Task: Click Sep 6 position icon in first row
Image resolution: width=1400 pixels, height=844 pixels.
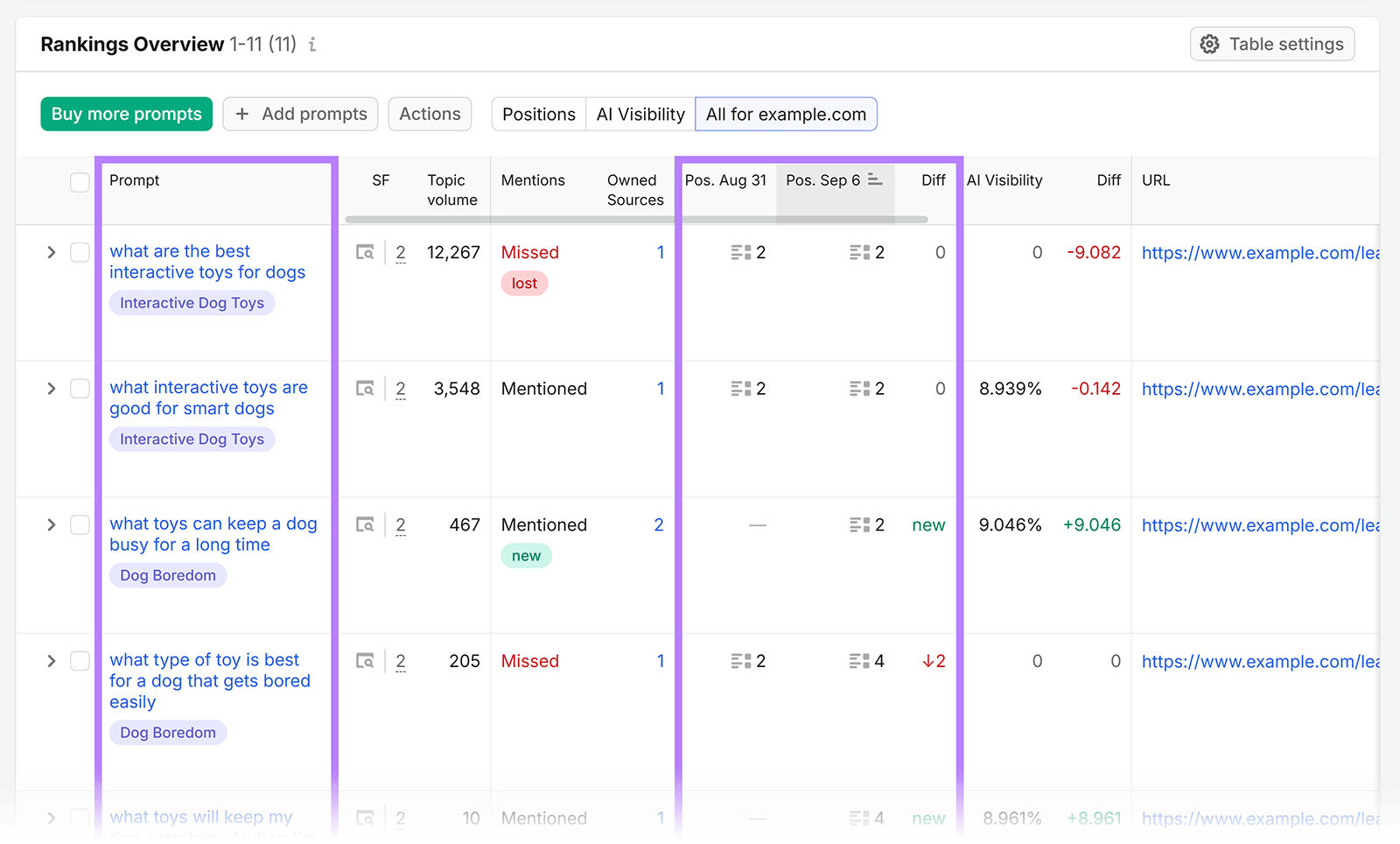Action: coord(860,252)
